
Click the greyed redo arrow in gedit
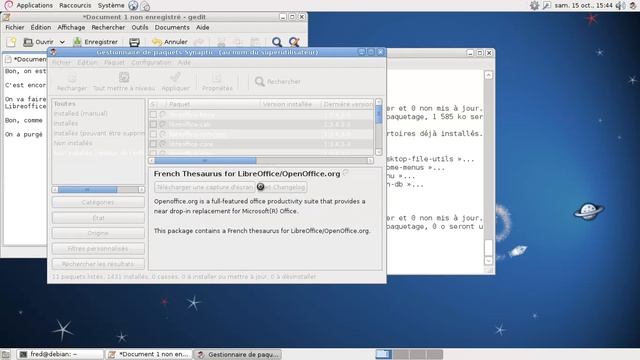point(199,42)
